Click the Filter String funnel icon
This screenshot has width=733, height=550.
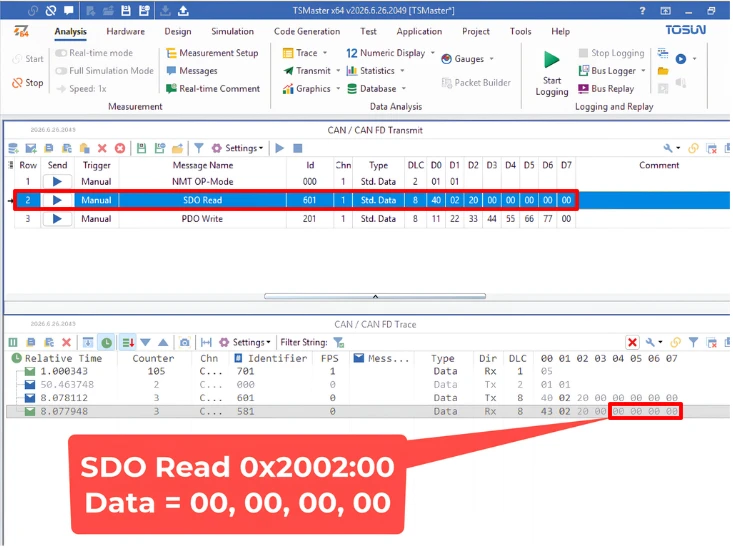pos(338,343)
